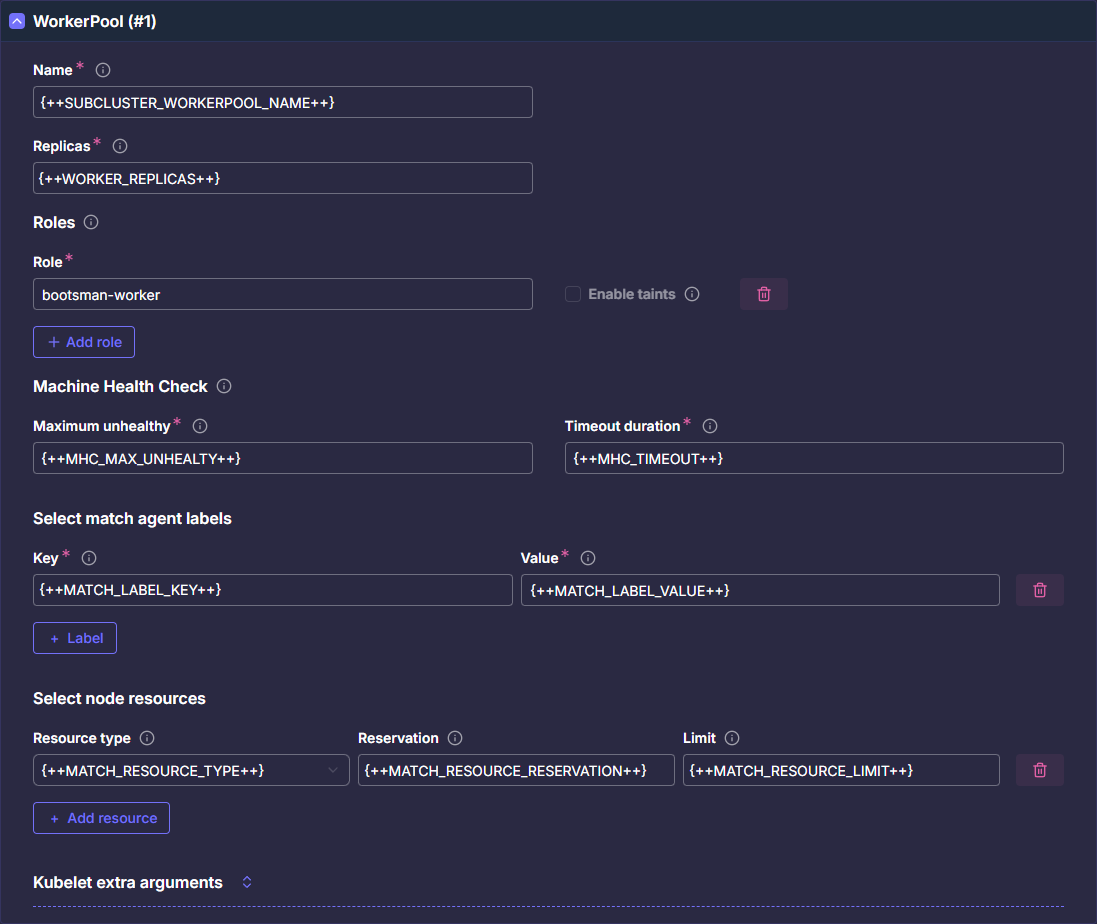The width and height of the screenshot is (1097, 924).
Task: Click the Add role button
Action: click(84, 342)
